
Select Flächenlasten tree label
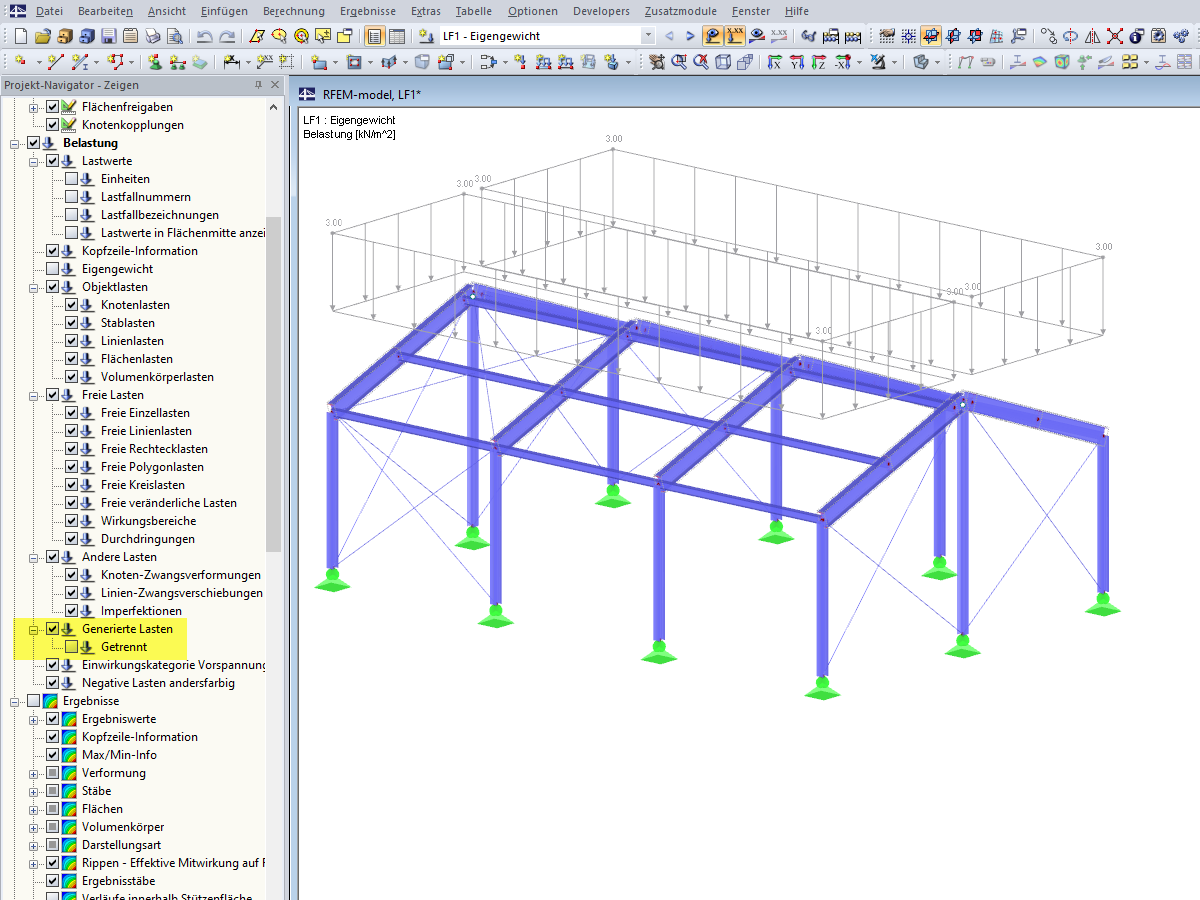tap(137, 359)
